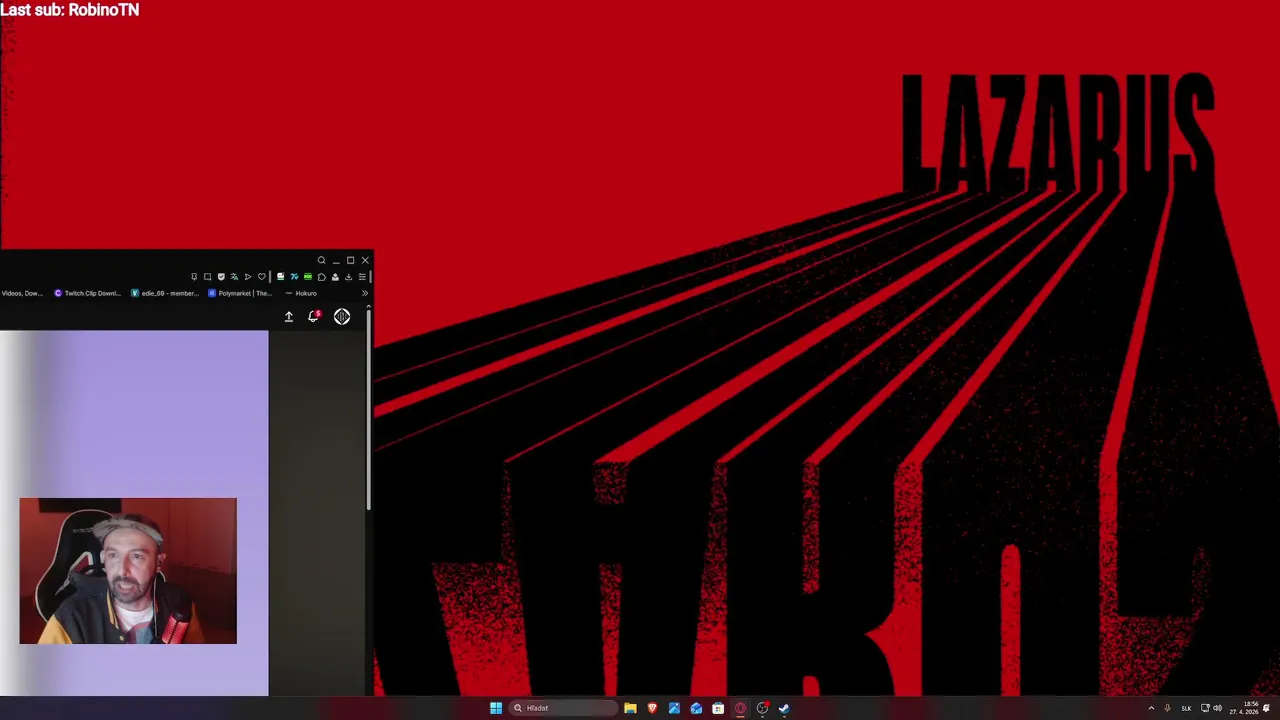
Task: Click the Hľadať taskbar search box
Action: 563,708
